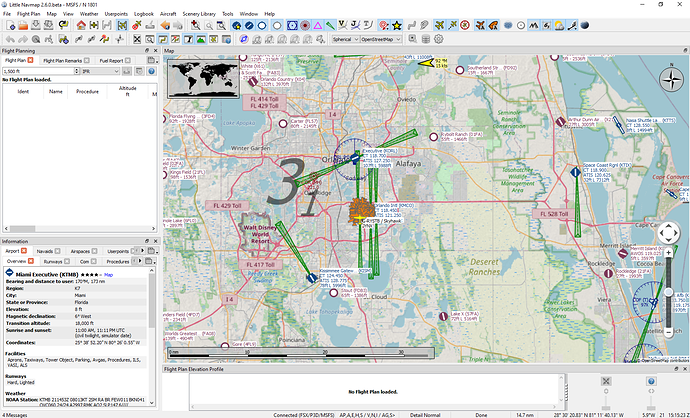
Task: Open the Information tabs list dropdown
Action: pyautogui.click(x=152, y=251)
